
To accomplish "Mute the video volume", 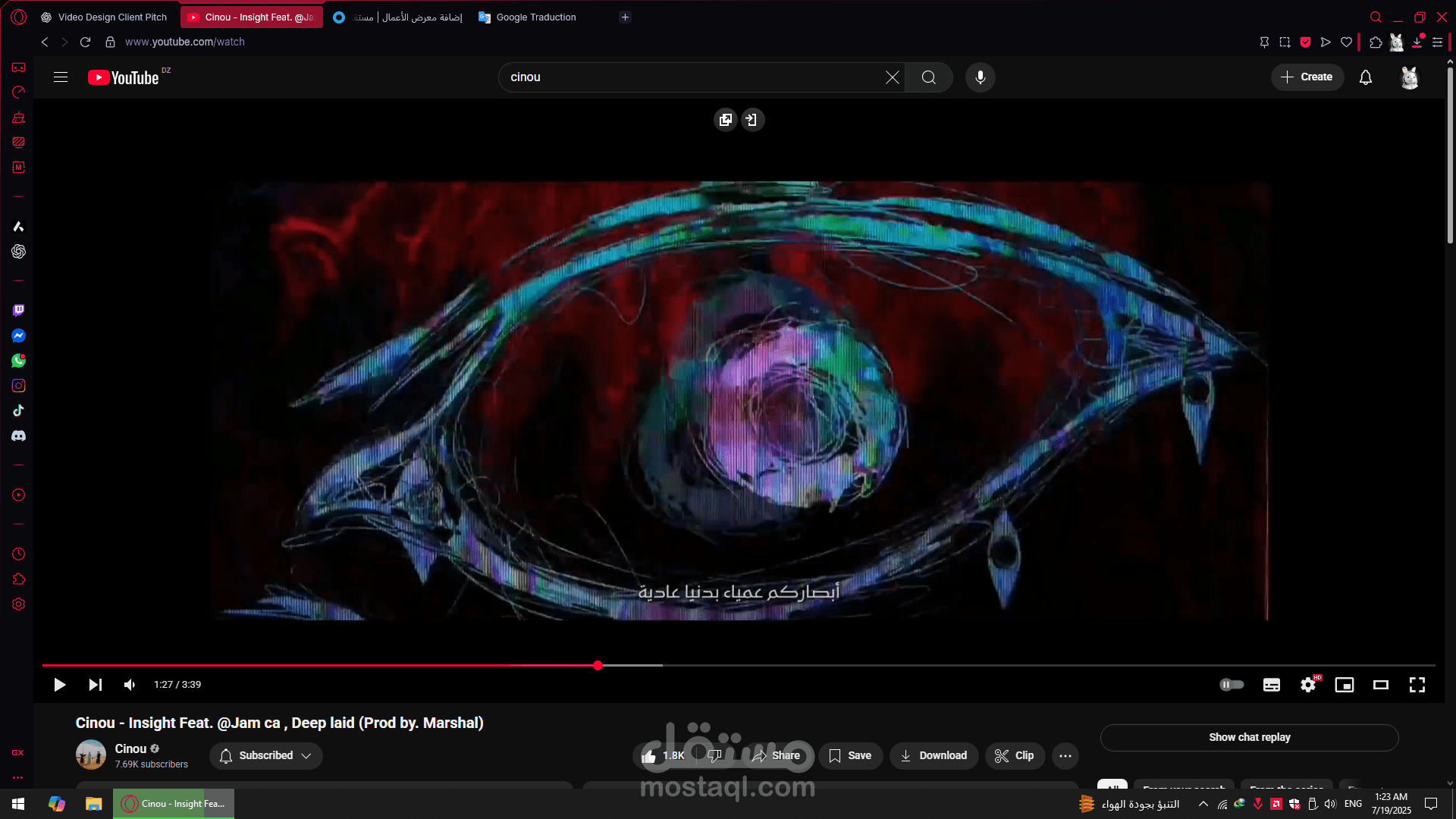I will 130,685.
